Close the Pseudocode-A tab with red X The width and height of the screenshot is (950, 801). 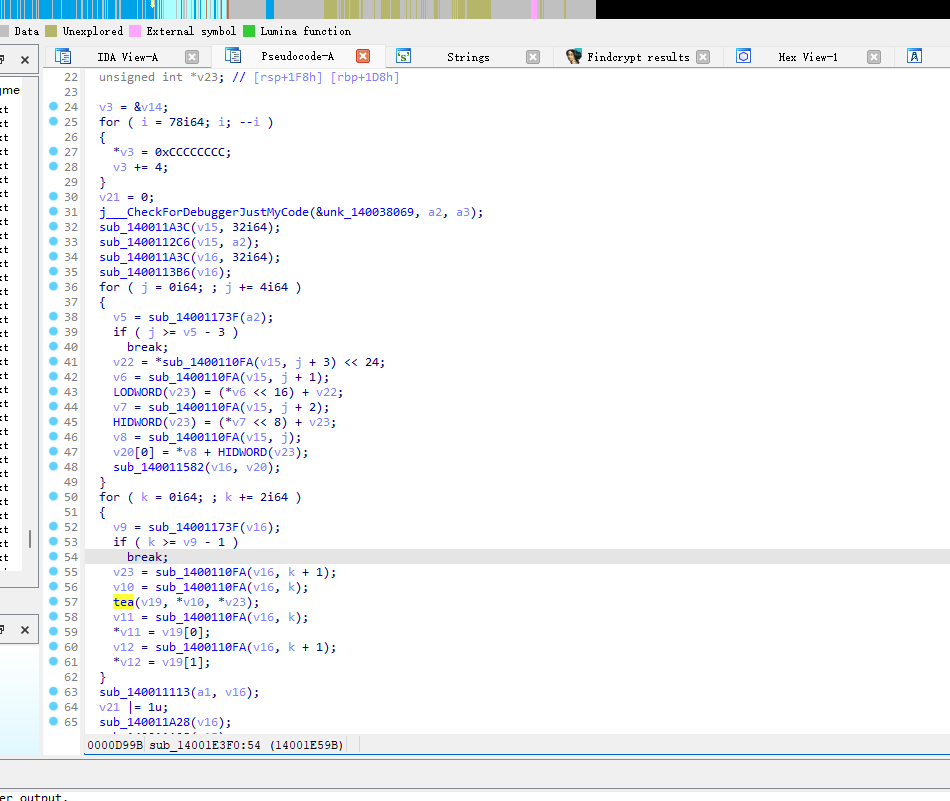coord(363,56)
